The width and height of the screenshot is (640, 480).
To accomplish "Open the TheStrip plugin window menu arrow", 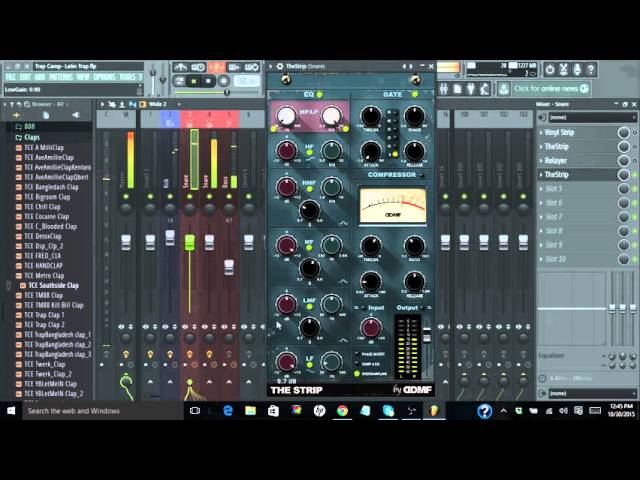I will click(x=271, y=66).
